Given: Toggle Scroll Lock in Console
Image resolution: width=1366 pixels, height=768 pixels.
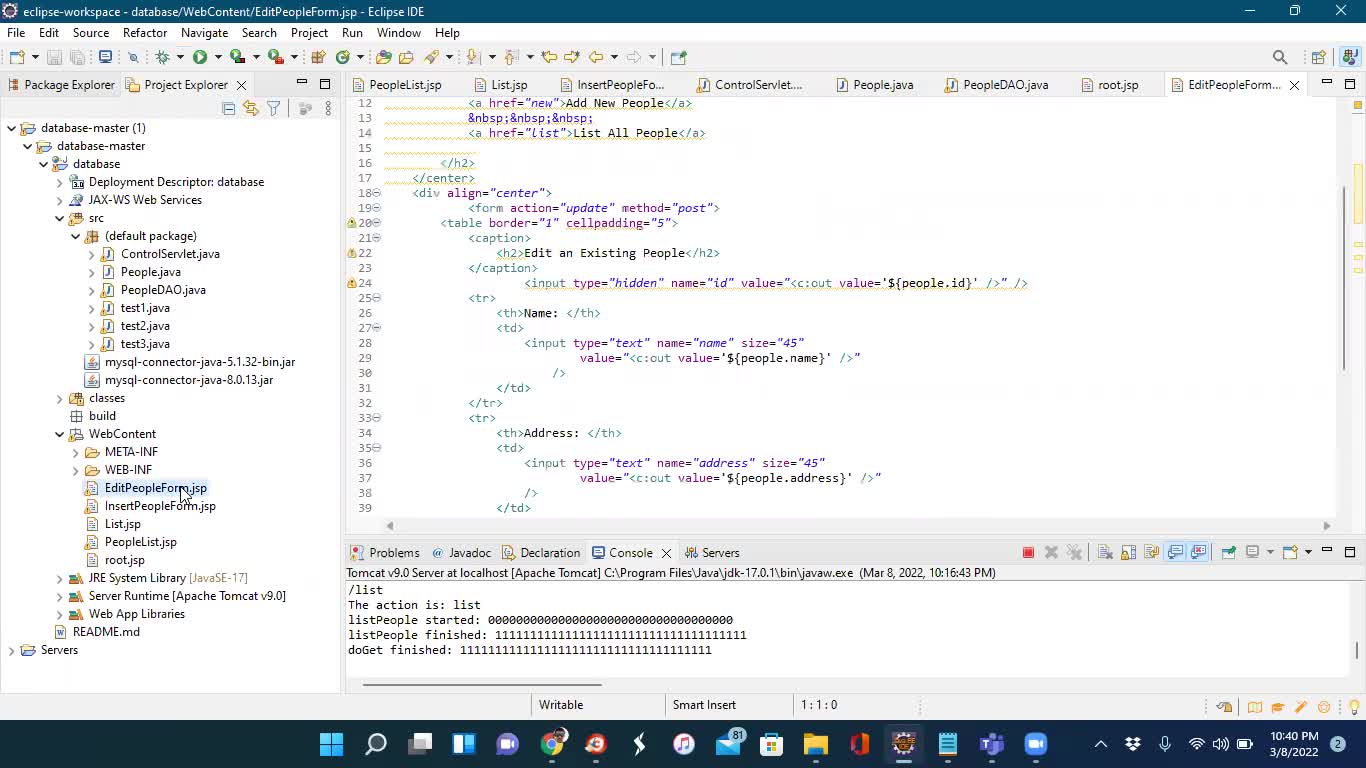Looking at the screenshot, I should tap(1128, 552).
